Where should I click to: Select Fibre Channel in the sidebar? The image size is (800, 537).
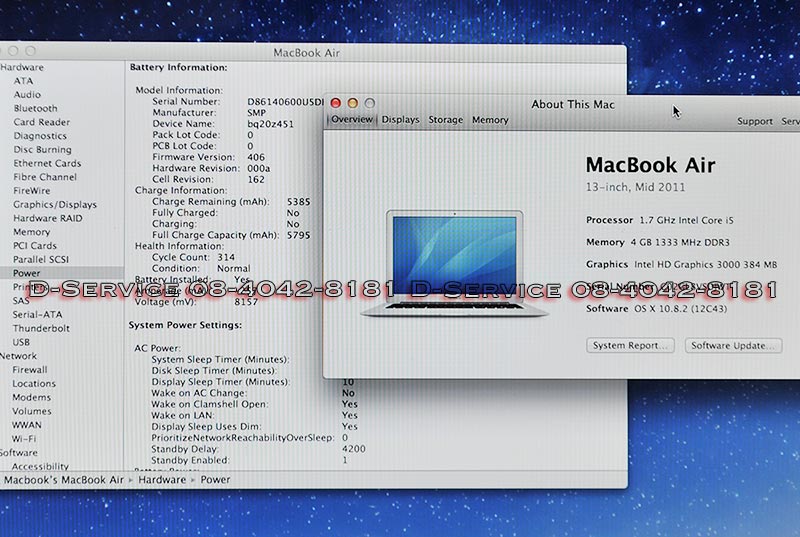(45, 177)
